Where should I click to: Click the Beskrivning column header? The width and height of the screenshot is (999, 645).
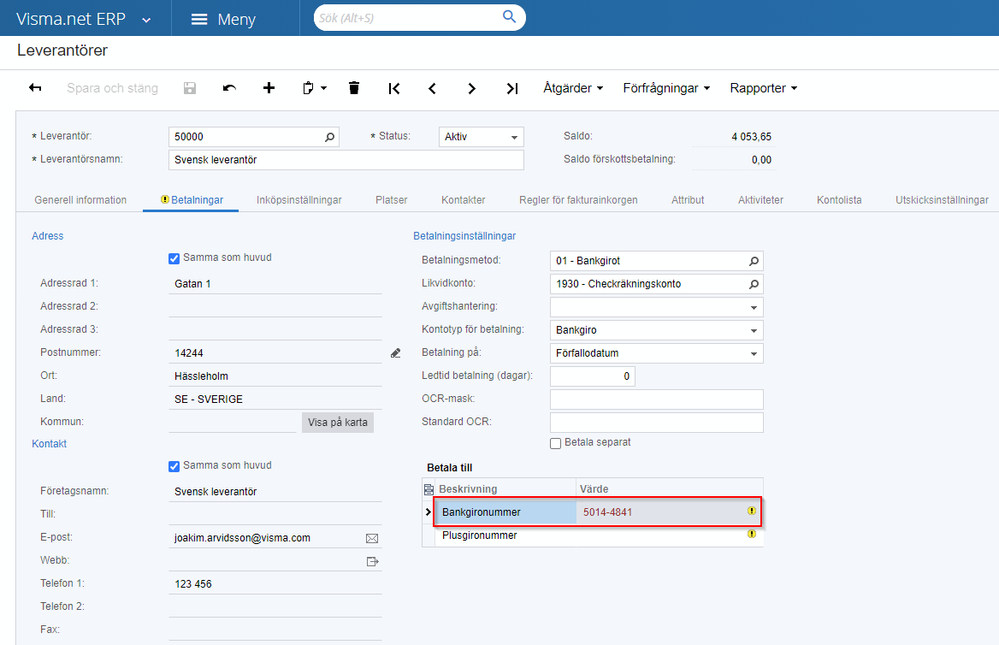[506, 489]
